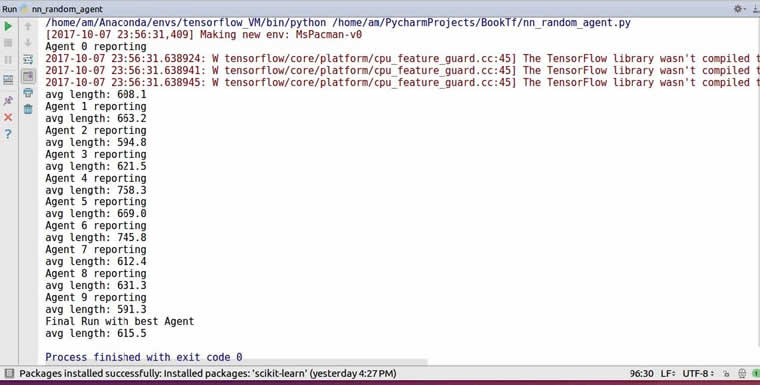
Task: Toggle Scroll to the End button
Action: [x=28, y=76]
